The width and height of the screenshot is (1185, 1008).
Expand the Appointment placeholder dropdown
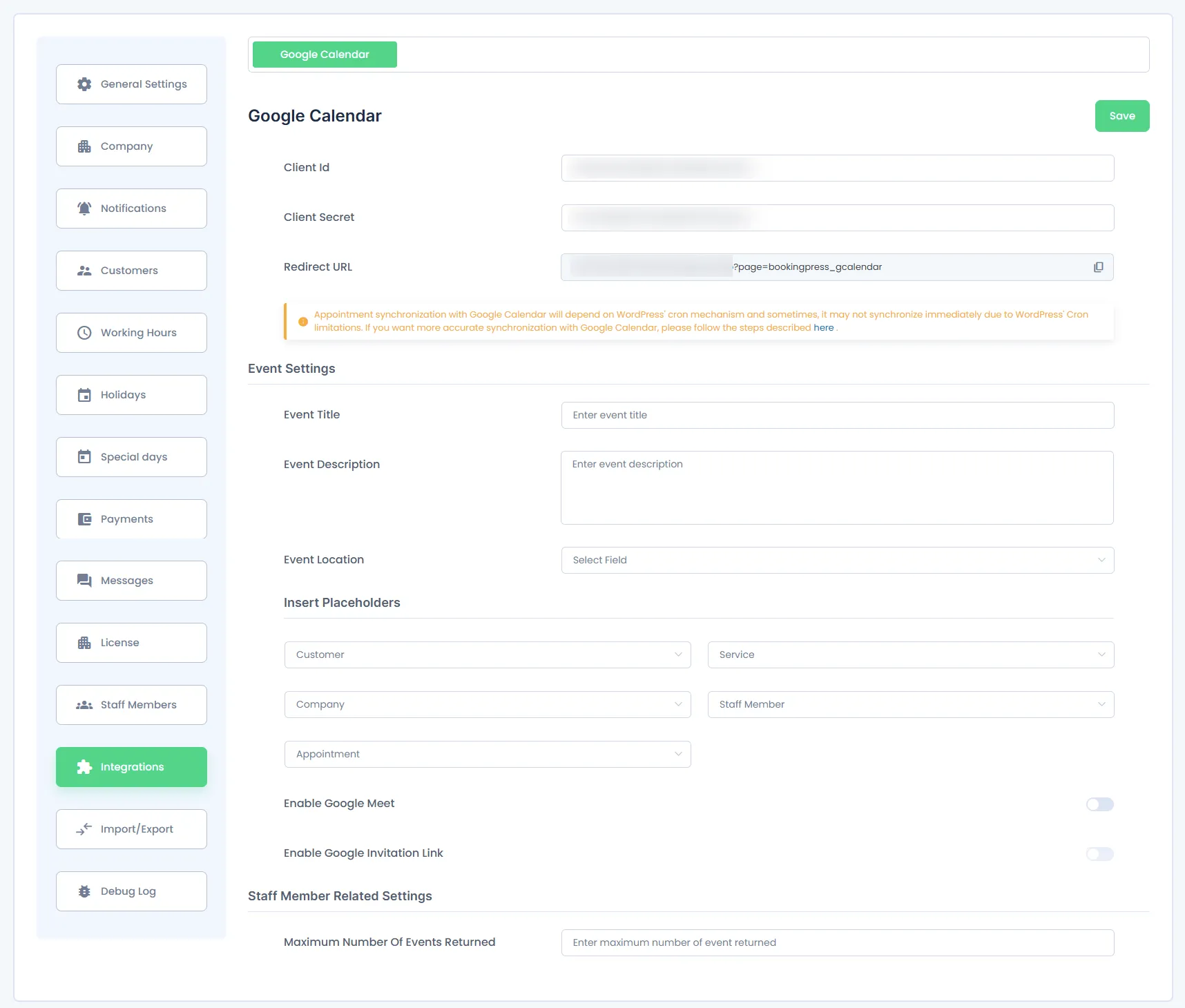click(x=488, y=754)
